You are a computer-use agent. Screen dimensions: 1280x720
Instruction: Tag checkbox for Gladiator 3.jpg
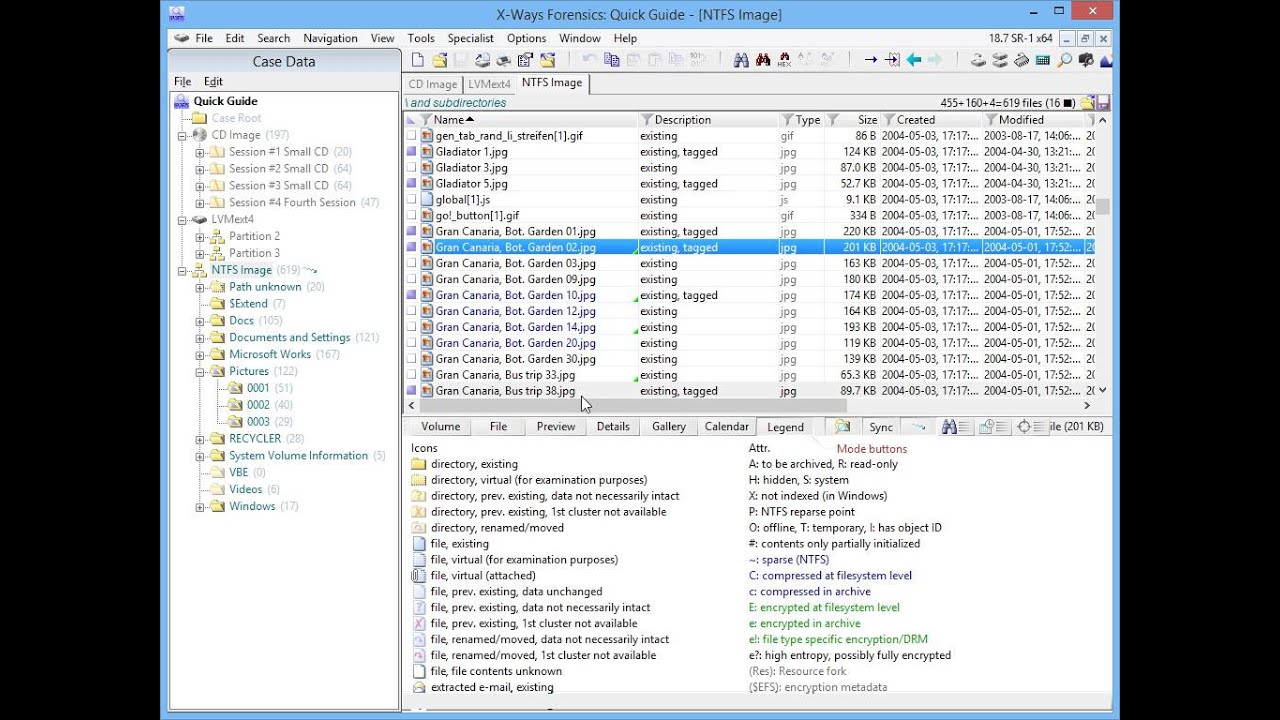tap(411, 167)
